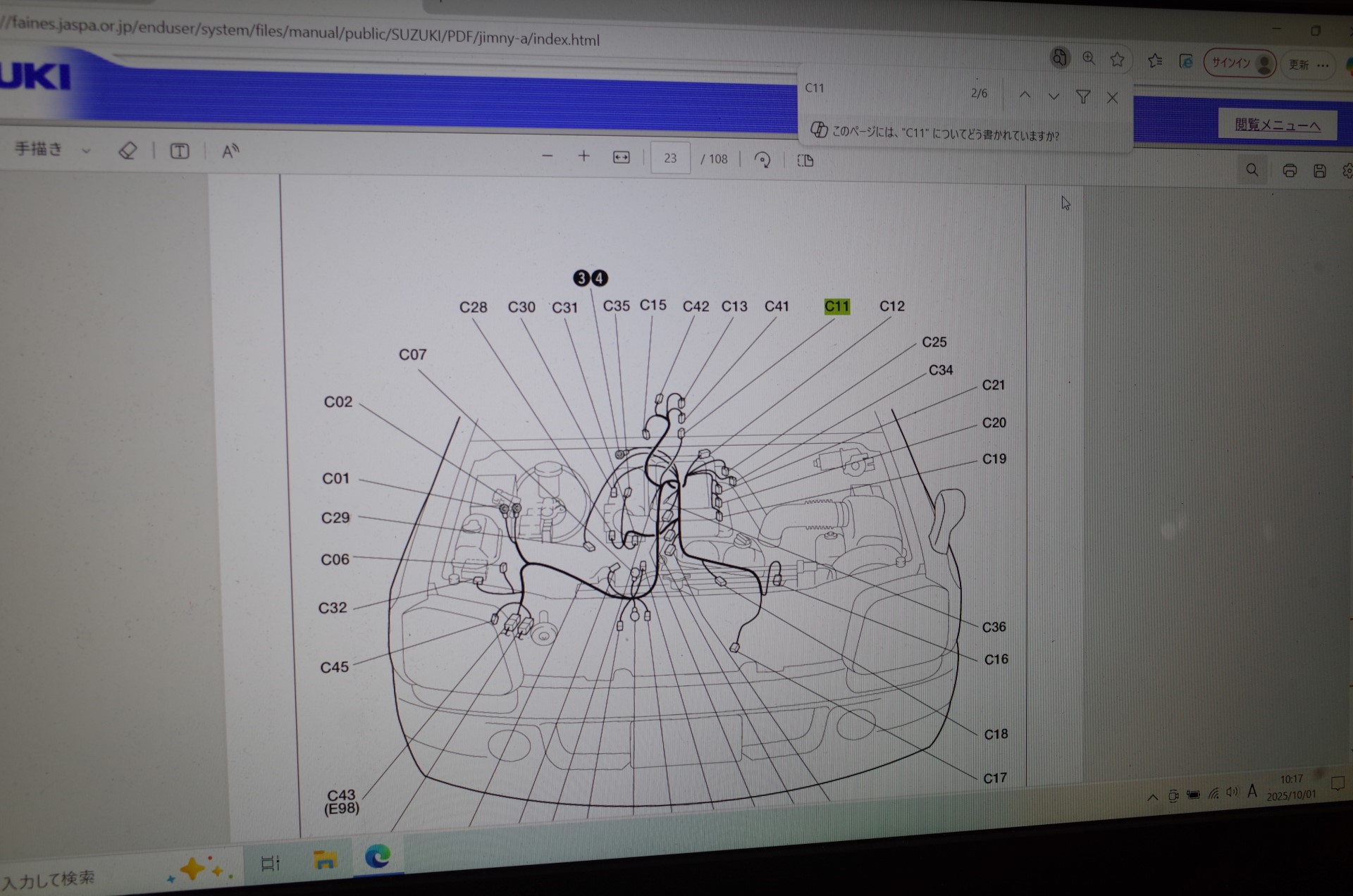The width and height of the screenshot is (1353, 896).
Task: Click the read aloud icon
Action: coord(230,151)
